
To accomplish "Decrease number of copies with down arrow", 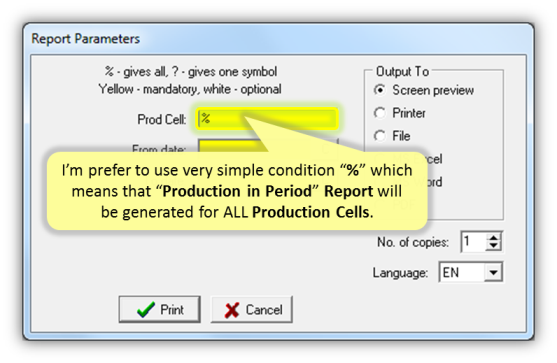I will tap(493, 246).
